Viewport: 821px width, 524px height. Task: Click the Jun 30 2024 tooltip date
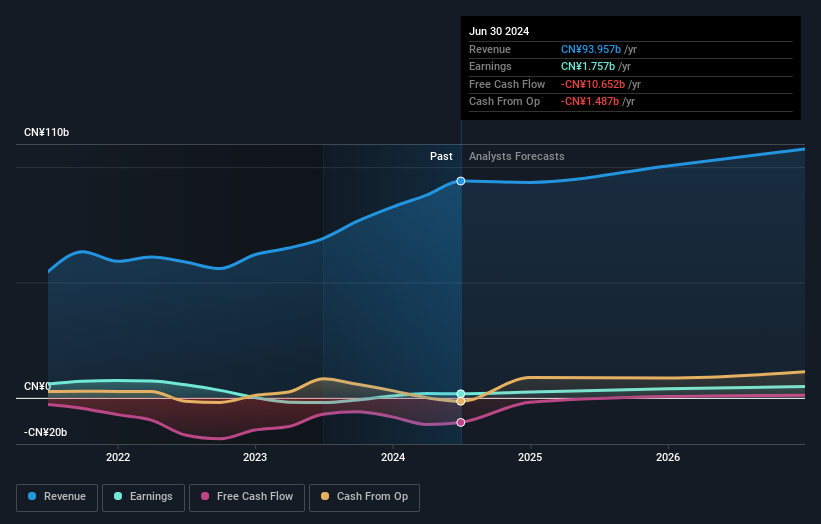click(x=499, y=31)
